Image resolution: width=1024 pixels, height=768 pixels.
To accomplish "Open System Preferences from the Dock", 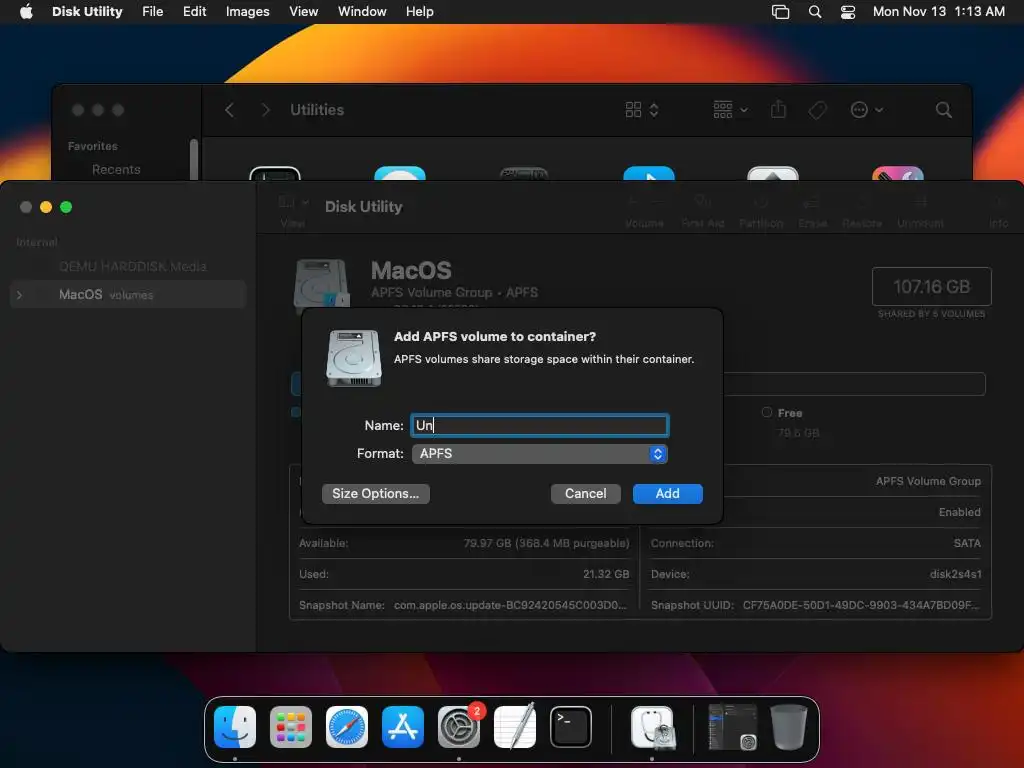I will point(458,726).
